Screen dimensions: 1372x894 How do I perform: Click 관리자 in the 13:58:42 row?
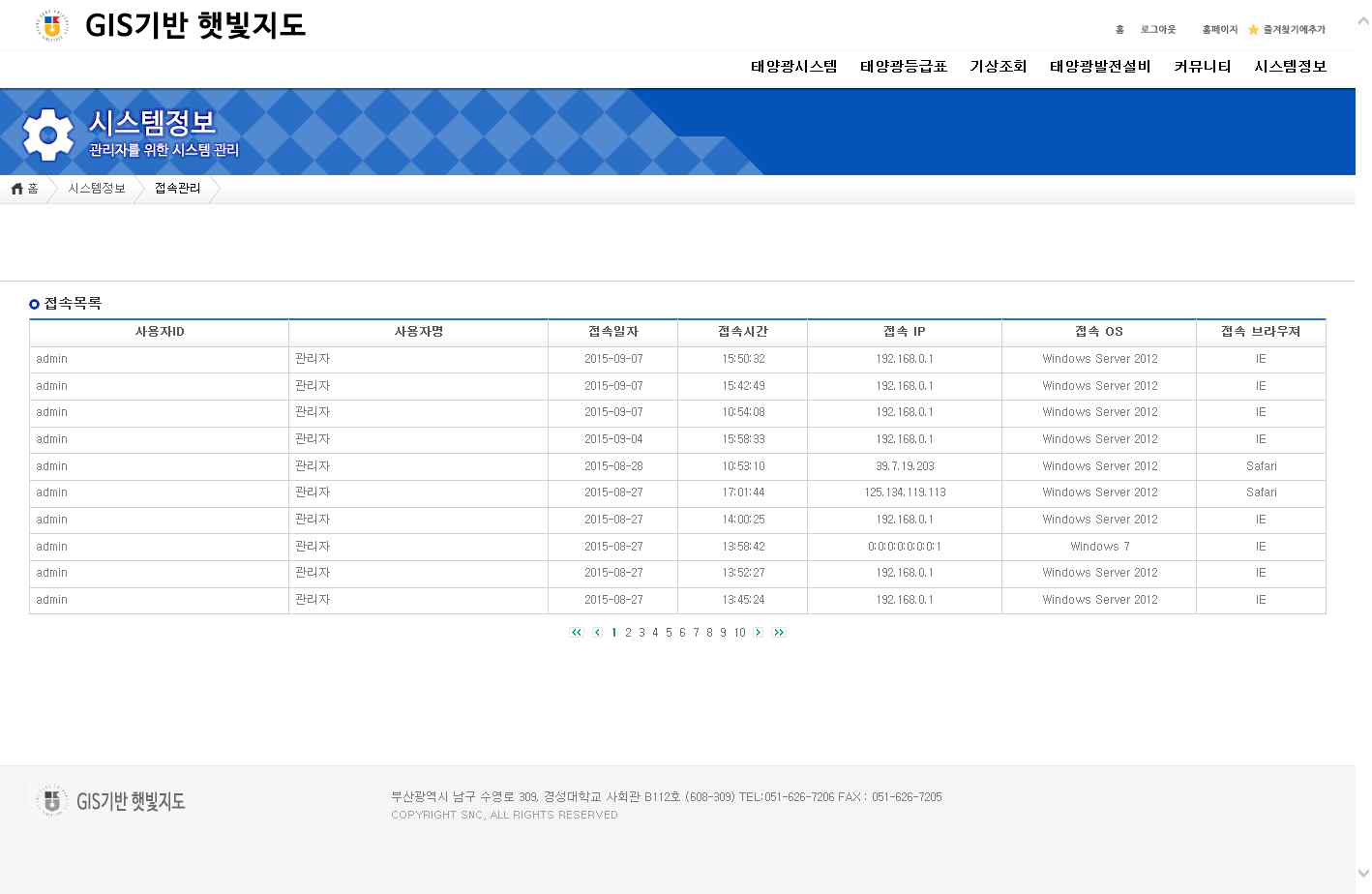[313, 547]
